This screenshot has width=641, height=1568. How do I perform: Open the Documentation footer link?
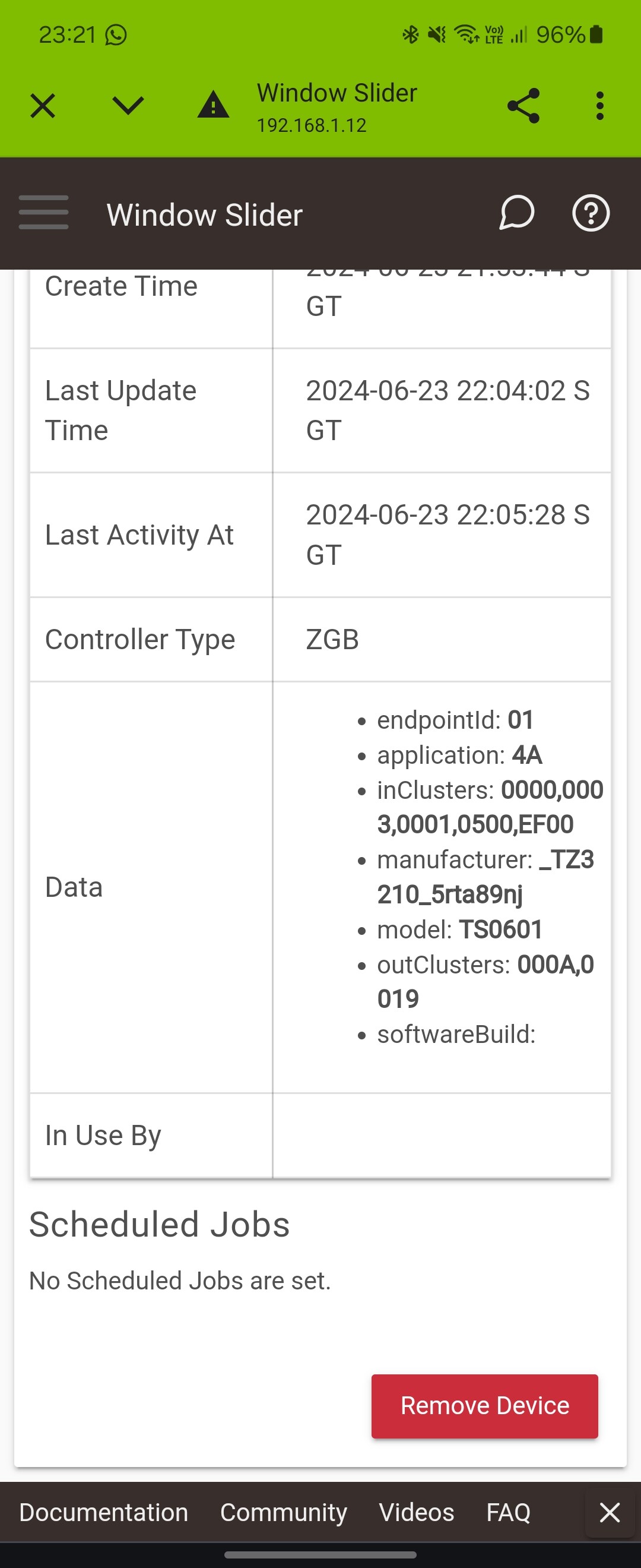[103, 1513]
